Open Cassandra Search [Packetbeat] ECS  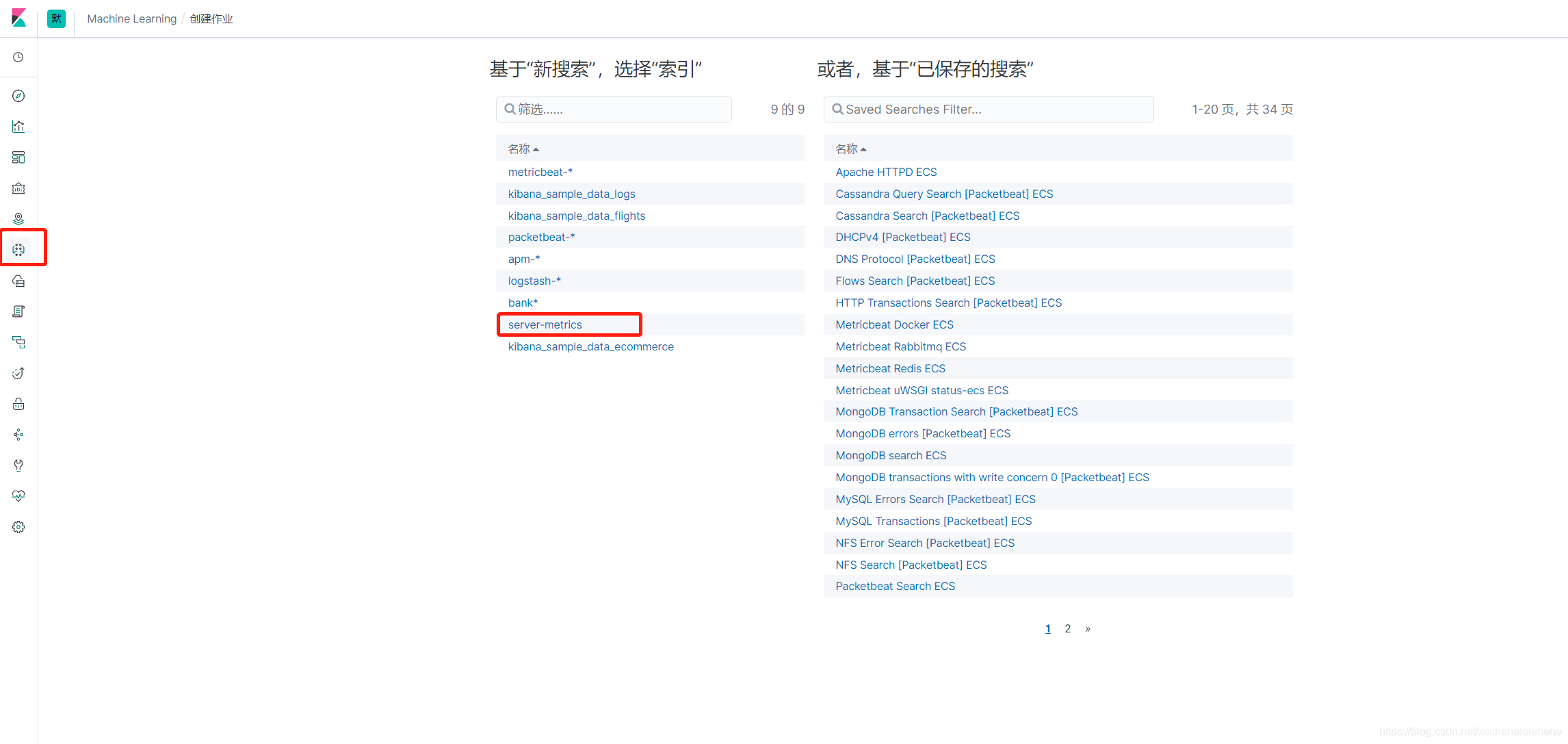pos(927,216)
